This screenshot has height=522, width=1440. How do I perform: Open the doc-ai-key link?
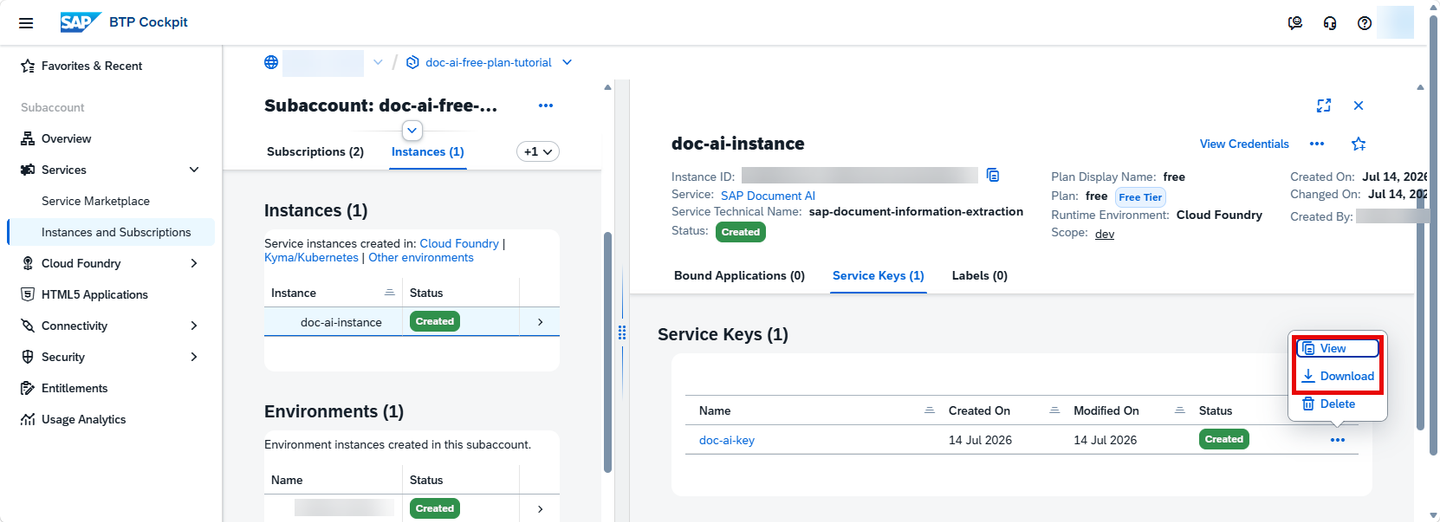(727, 440)
